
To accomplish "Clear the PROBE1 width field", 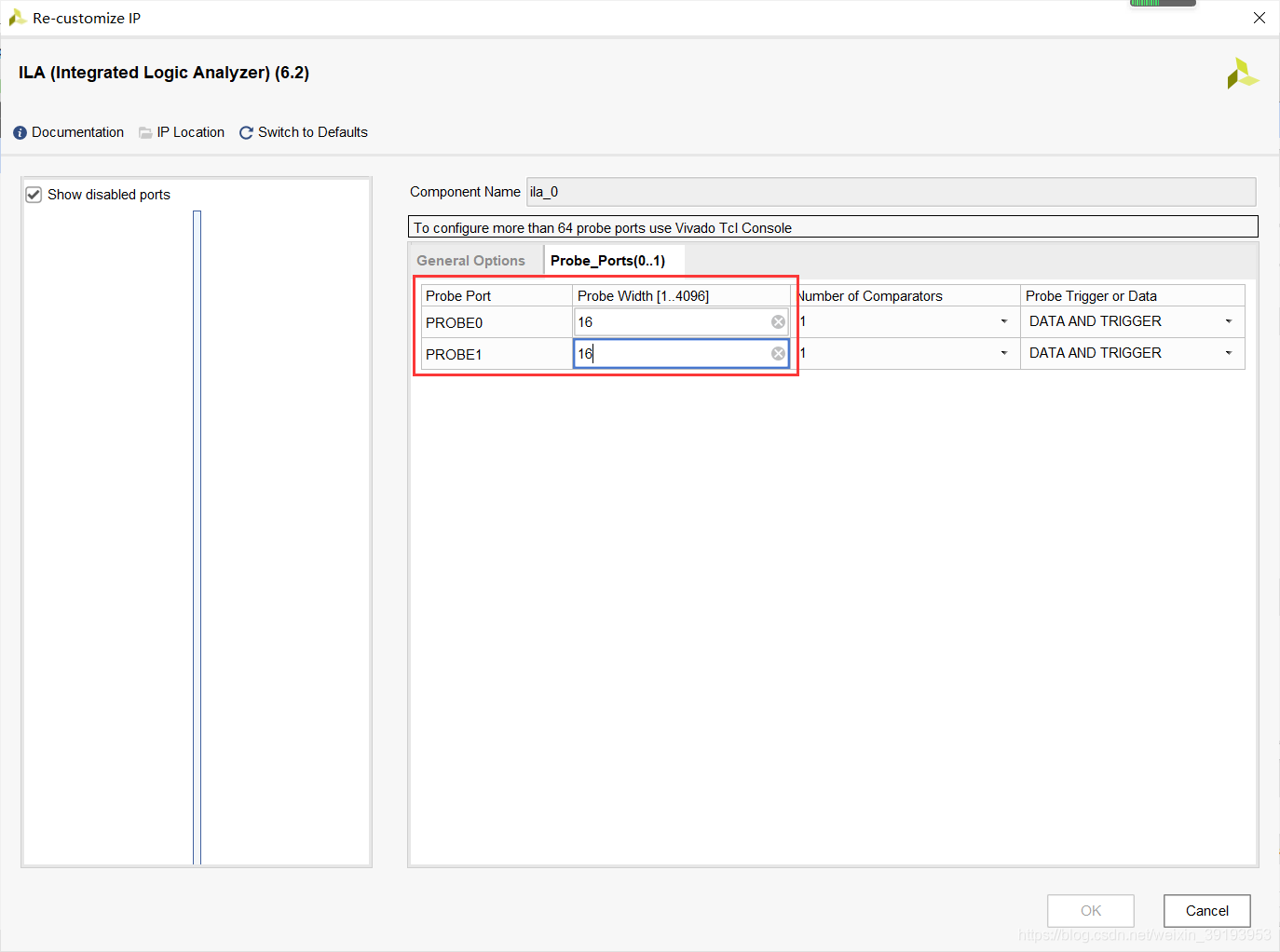I will 778,354.
